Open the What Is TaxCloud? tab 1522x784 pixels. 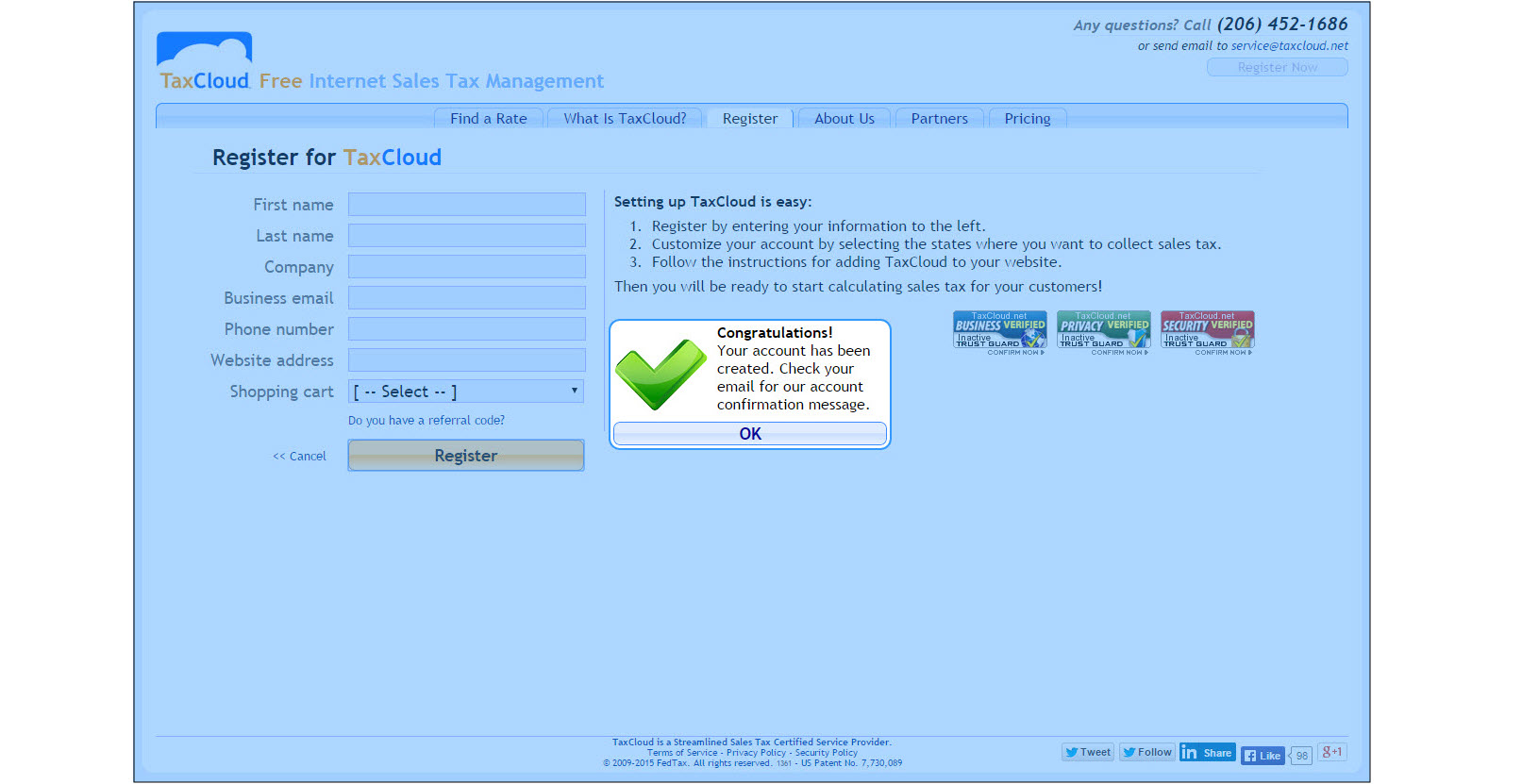[625, 119]
